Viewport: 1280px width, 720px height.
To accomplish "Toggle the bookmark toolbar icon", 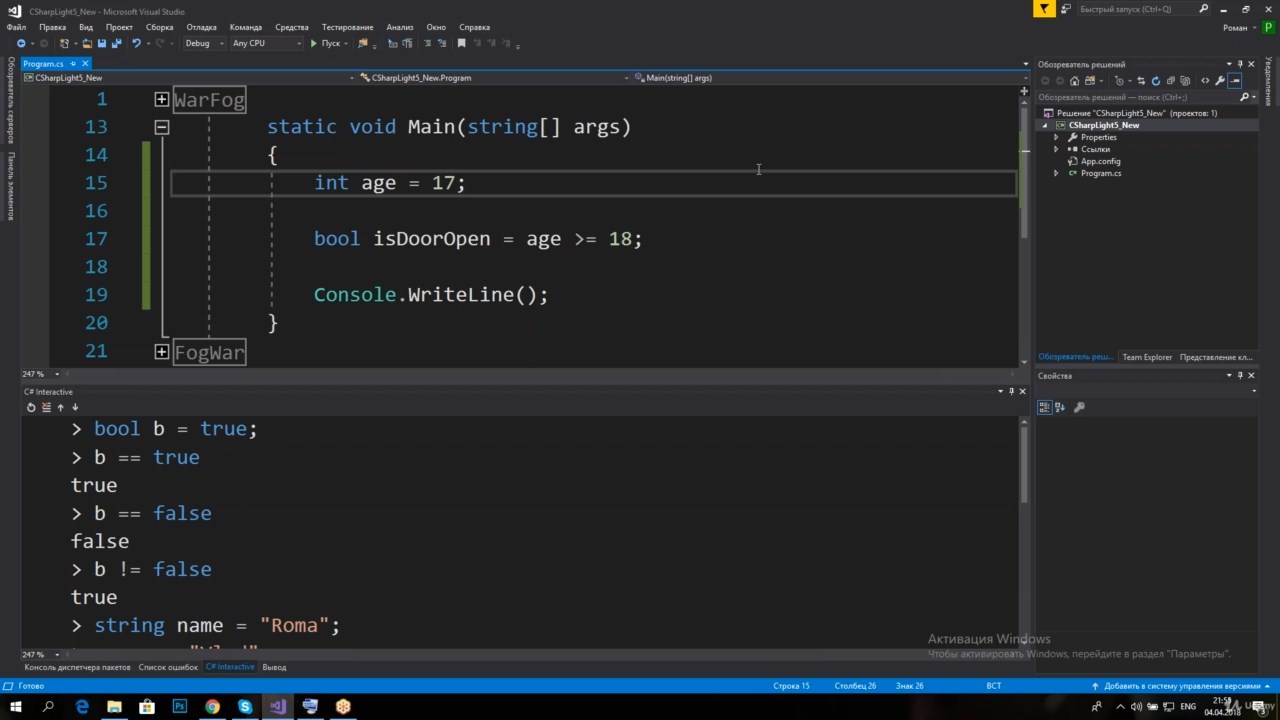I will click(461, 43).
